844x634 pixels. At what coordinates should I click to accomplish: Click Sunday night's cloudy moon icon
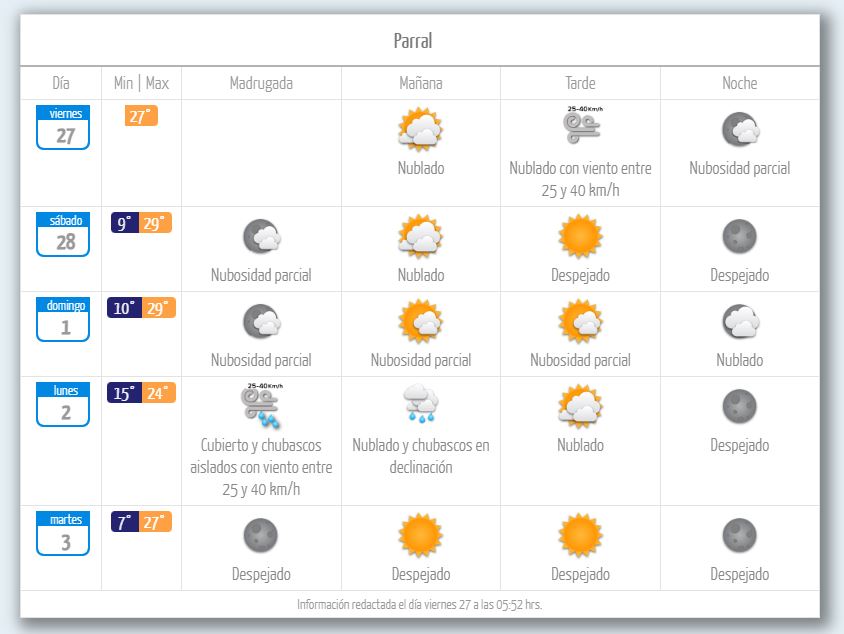(x=740, y=322)
